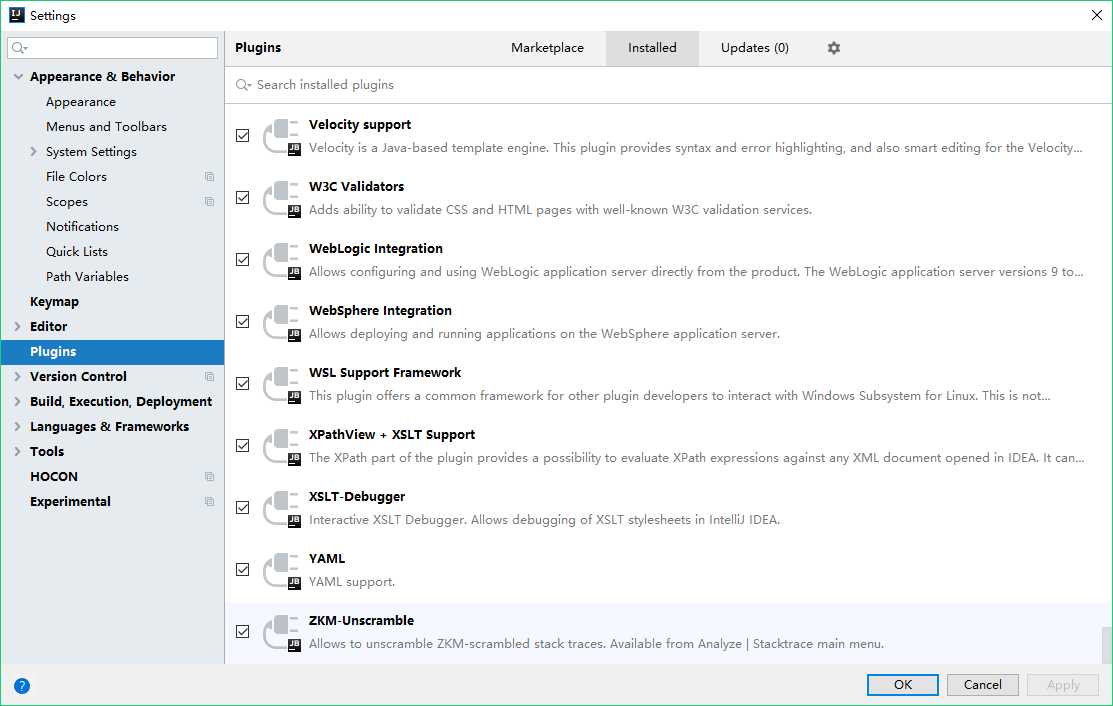Screen dimensions: 1113x706
Task: Click the settings search input field
Action: pyautogui.click(x=112, y=48)
